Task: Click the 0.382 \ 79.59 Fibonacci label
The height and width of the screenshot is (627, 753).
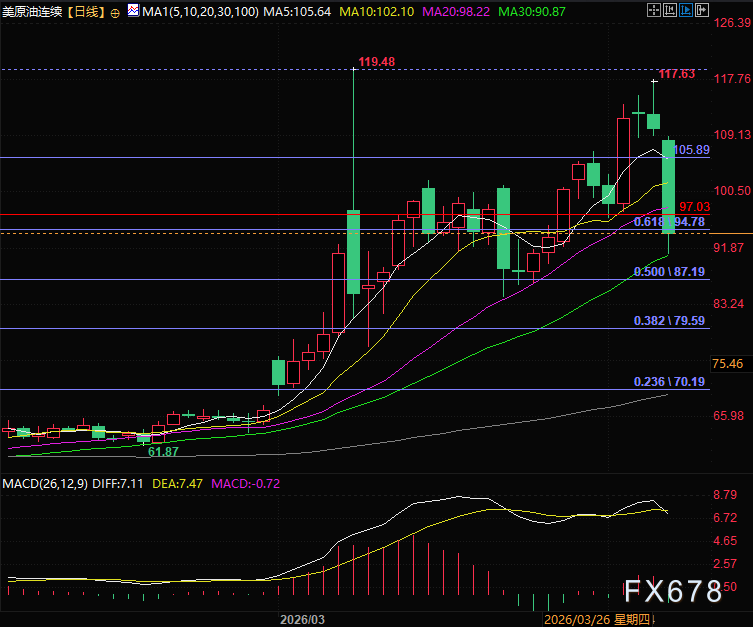Action: tap(669, 321)
